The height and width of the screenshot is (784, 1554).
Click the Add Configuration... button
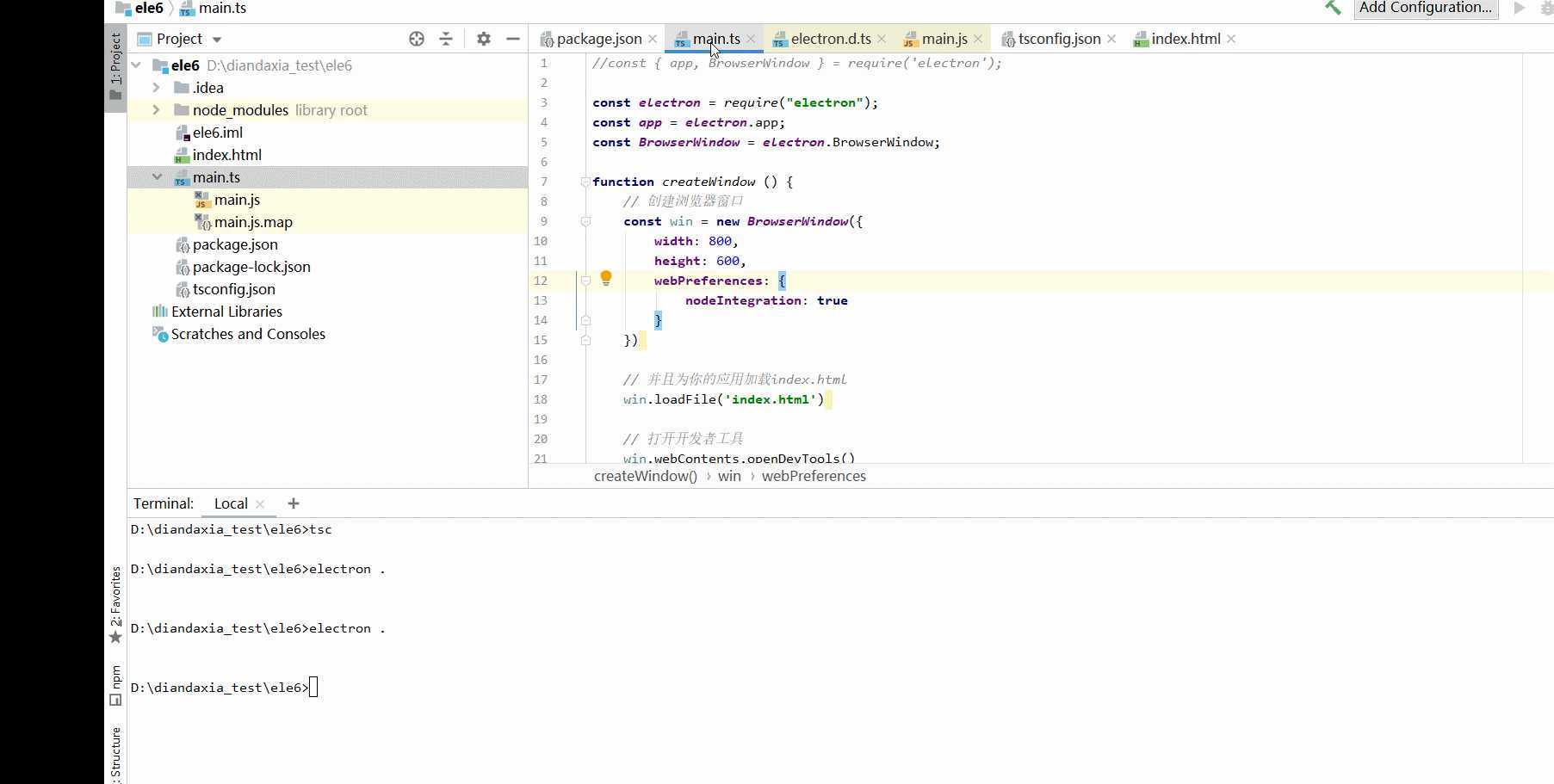(1426, 8)
